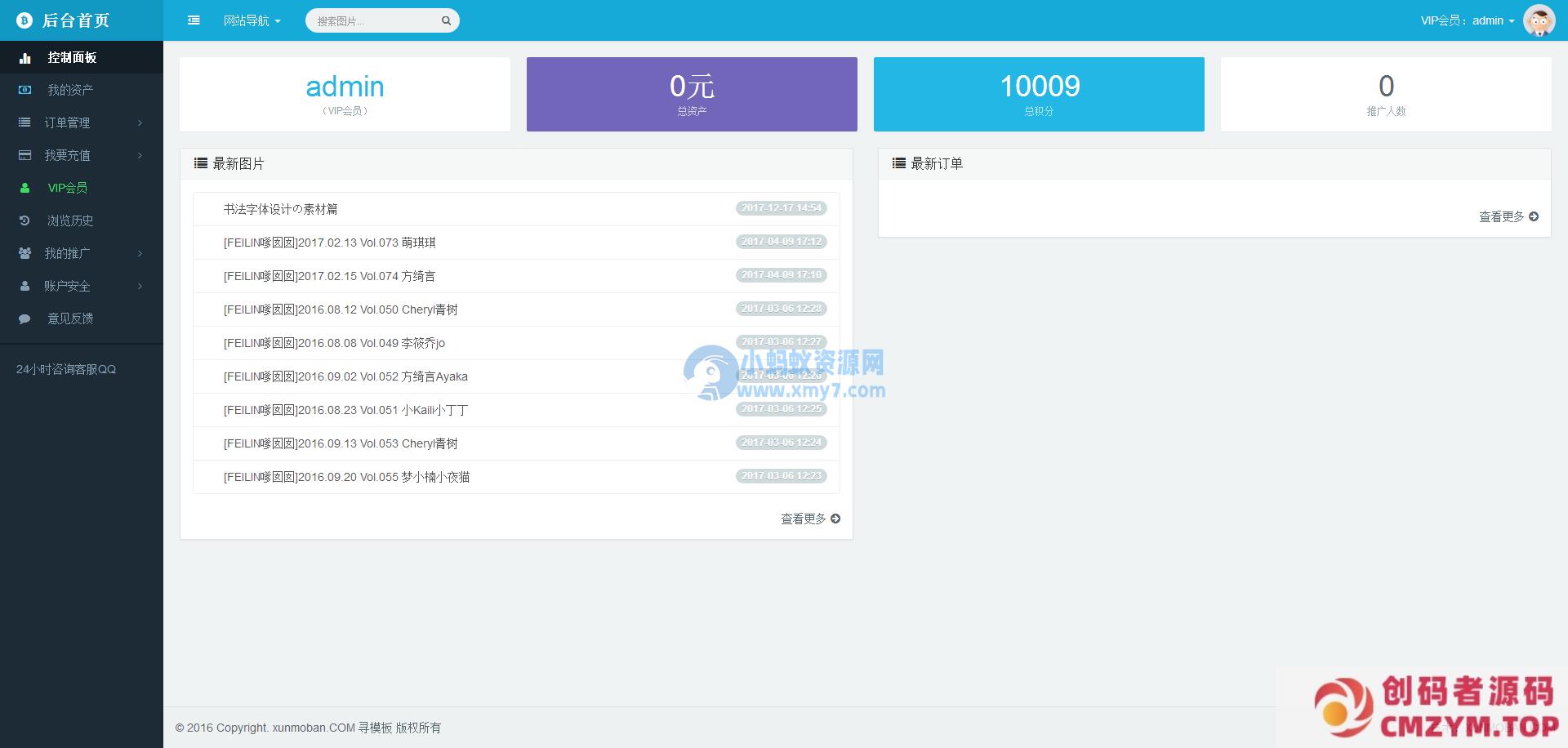Open the 书法字体设计の素材篇 entry

pos(280,209)
